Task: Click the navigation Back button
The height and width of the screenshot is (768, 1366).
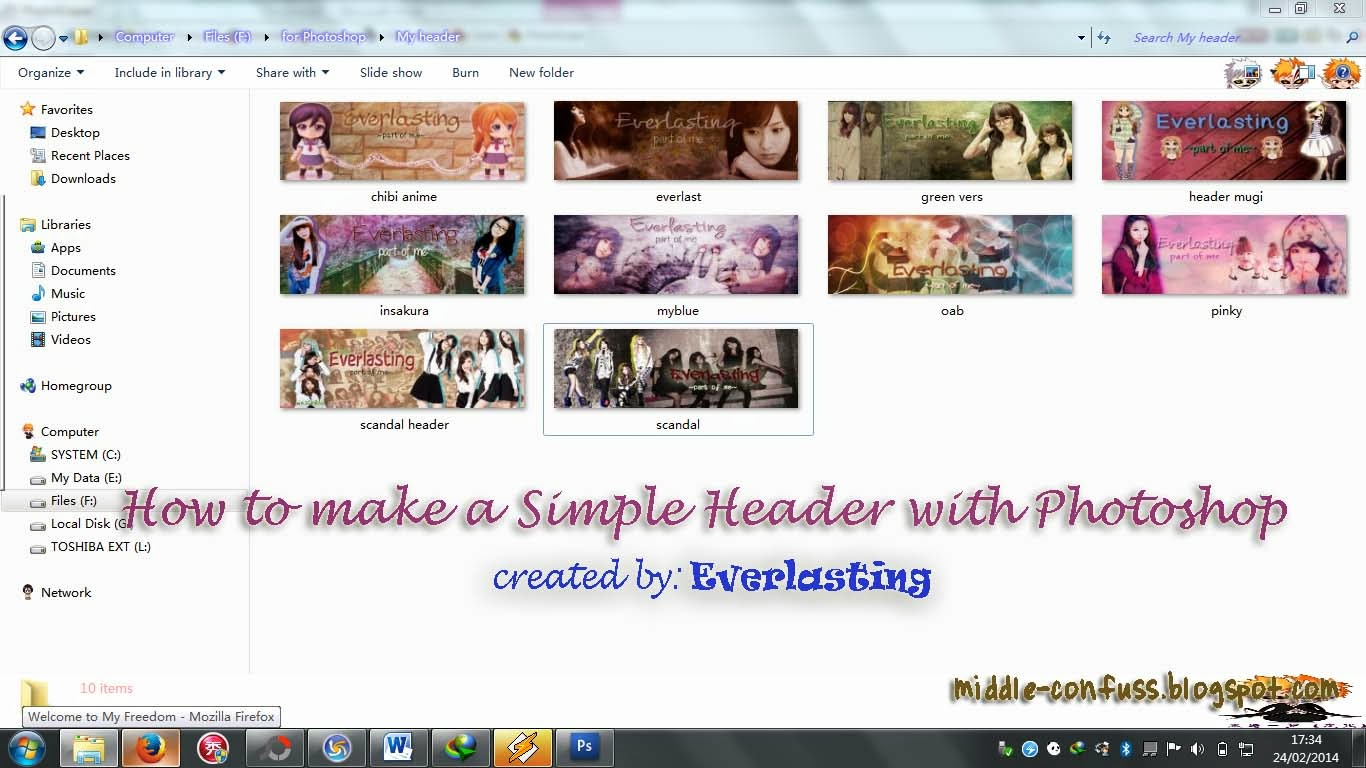Action: click(16, 38)
